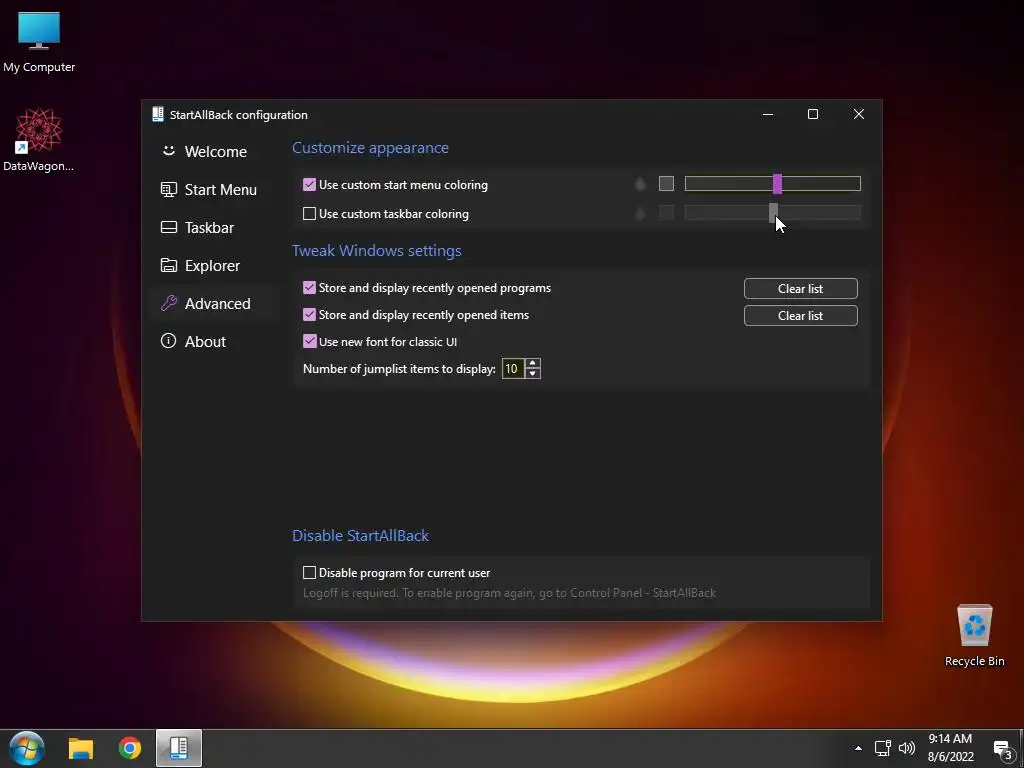Click the Disable StartAllBack heading
Screen dimensions: 1024x768
click(360, 536)
